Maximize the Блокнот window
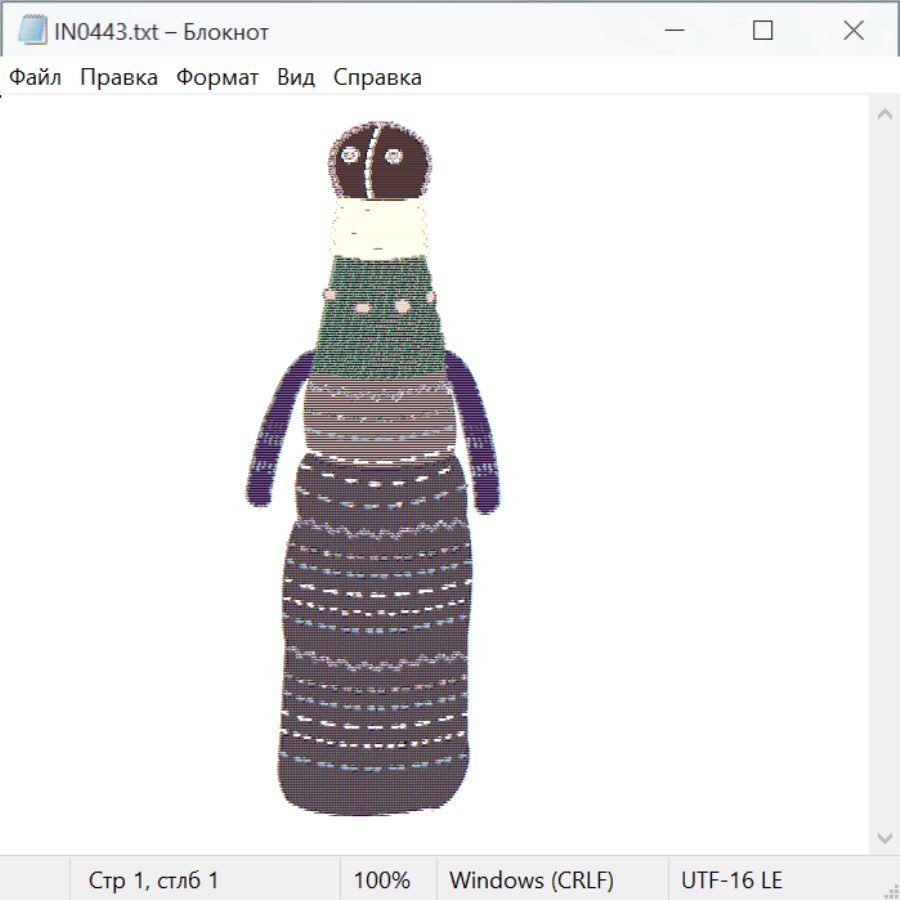 coord(763,31)
